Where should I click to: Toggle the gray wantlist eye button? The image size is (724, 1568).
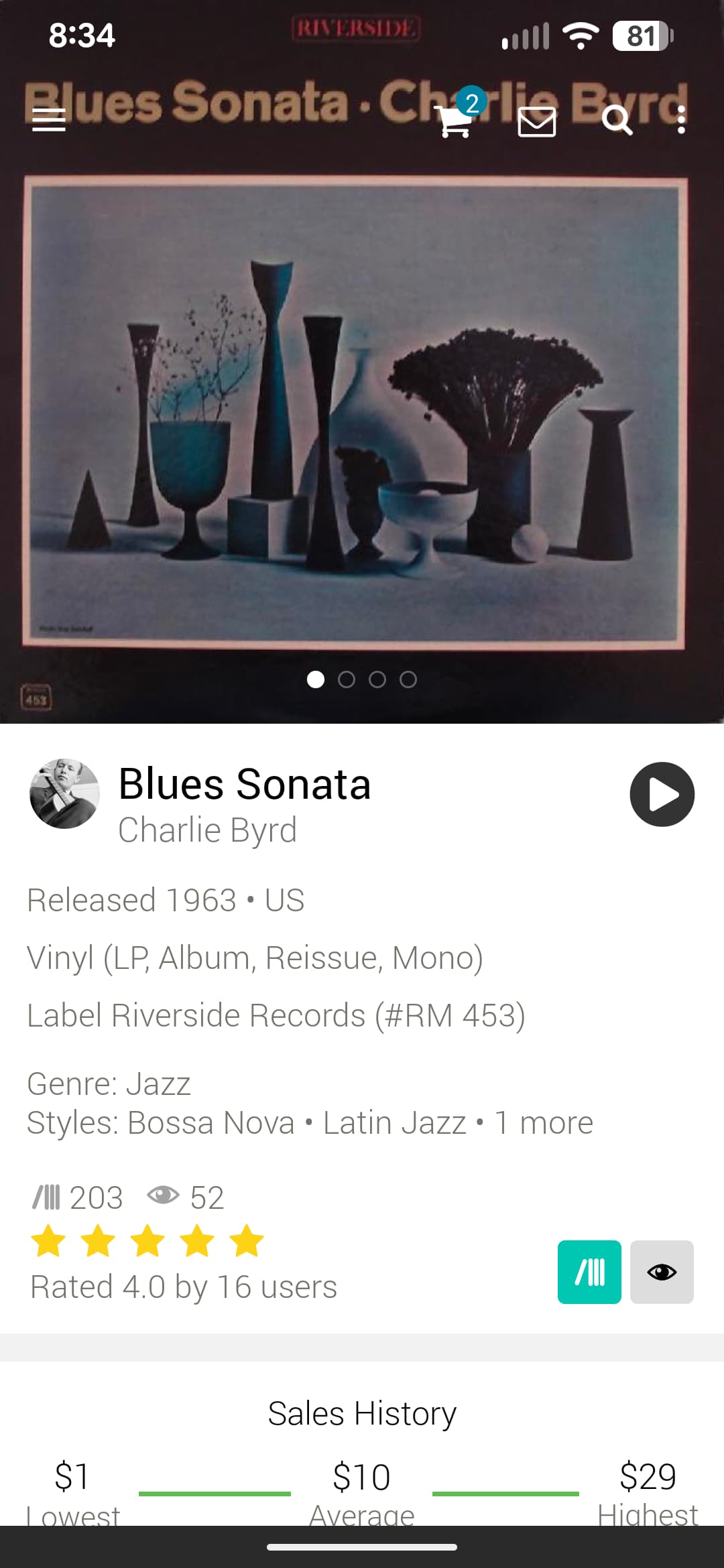tap(662, 1272)
